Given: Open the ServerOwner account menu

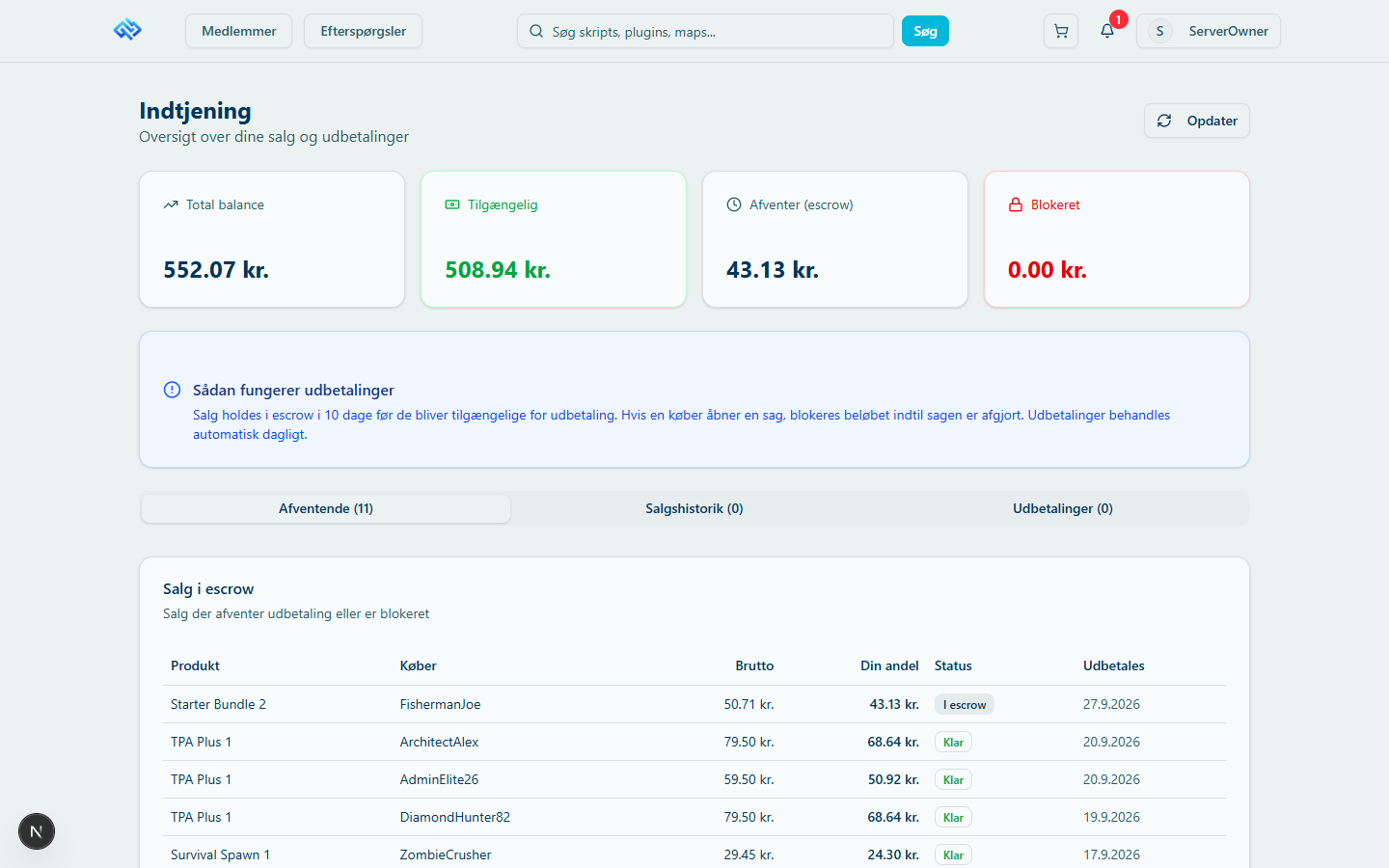Looking at the screenshot, I should point(1209,31).
